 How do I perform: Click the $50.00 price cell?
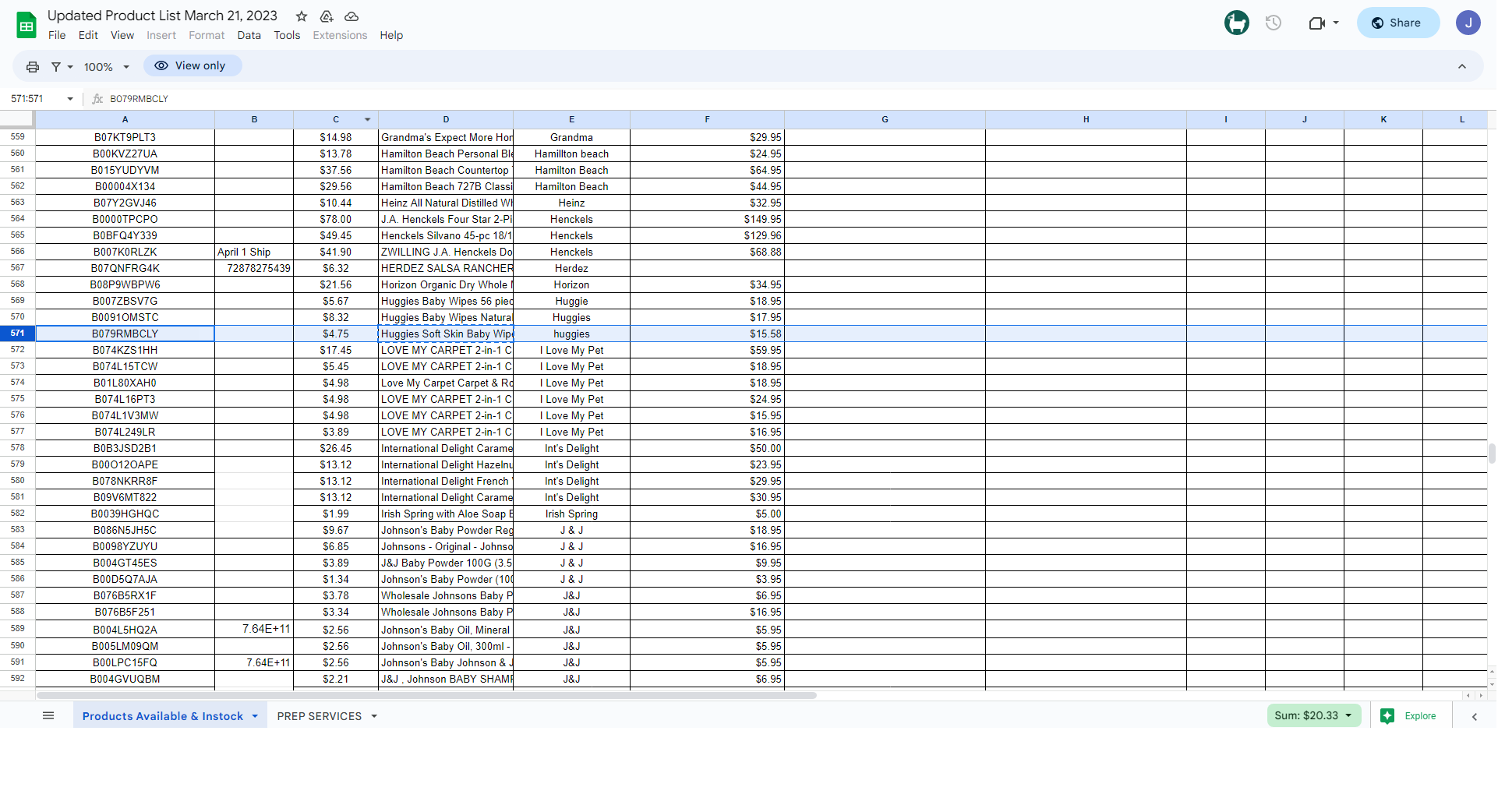tap(707, 448)
